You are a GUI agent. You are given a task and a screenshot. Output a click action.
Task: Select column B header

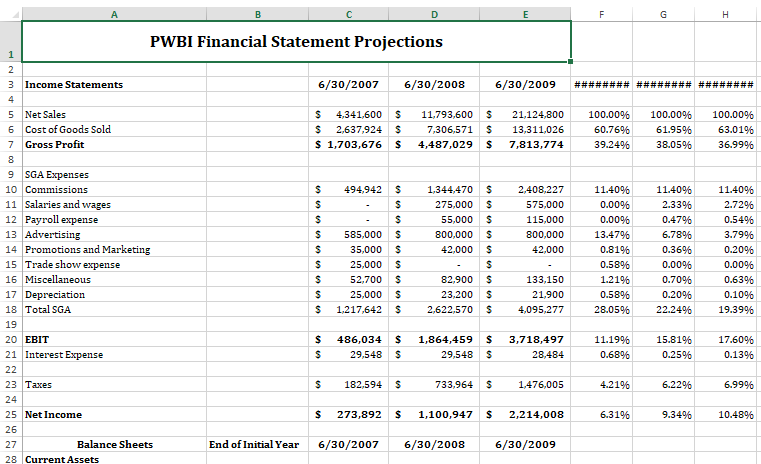point(258,15)
